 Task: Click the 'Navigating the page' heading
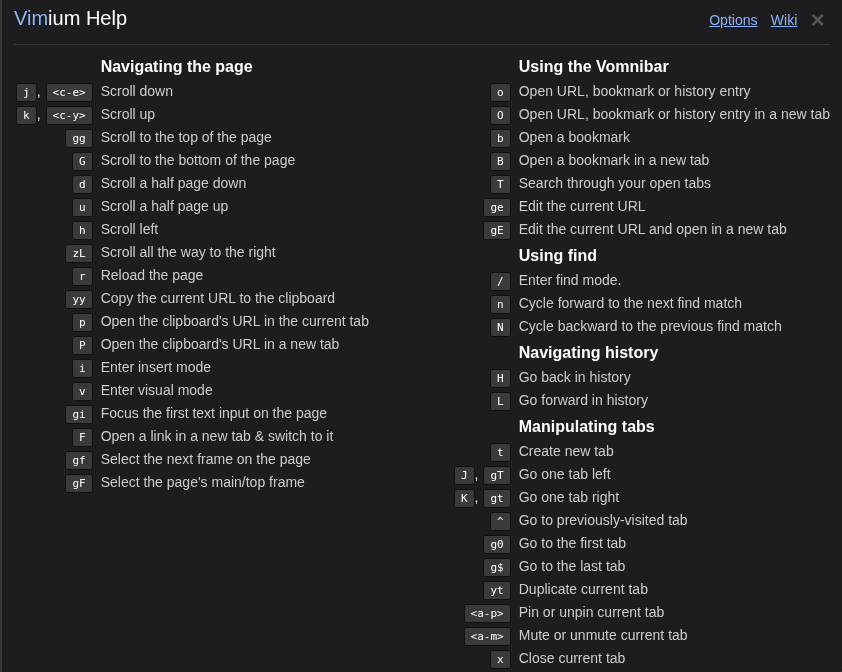pyautogui.click(x=177, y=67)
